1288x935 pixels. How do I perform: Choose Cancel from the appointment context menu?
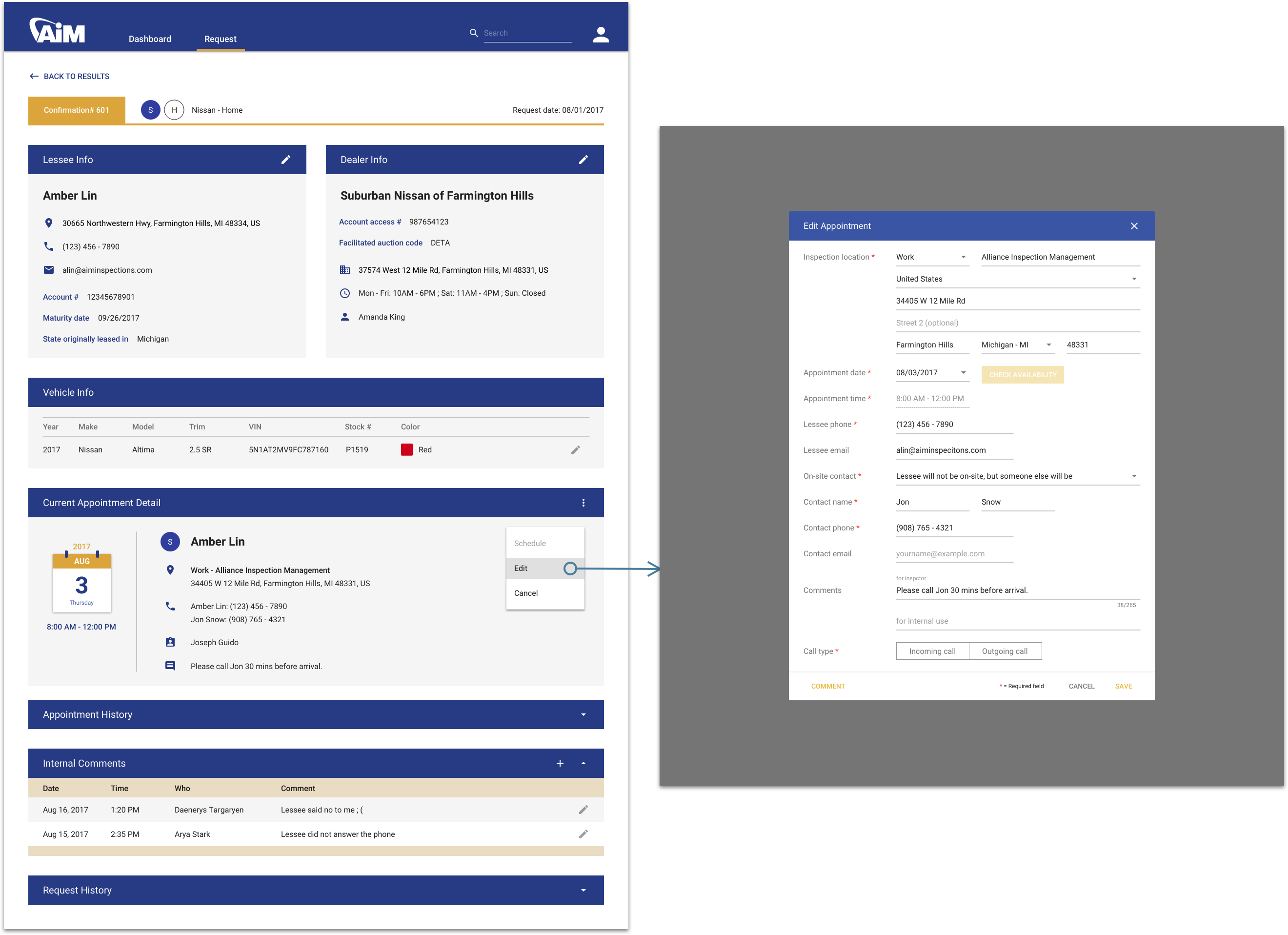(526, 593)
